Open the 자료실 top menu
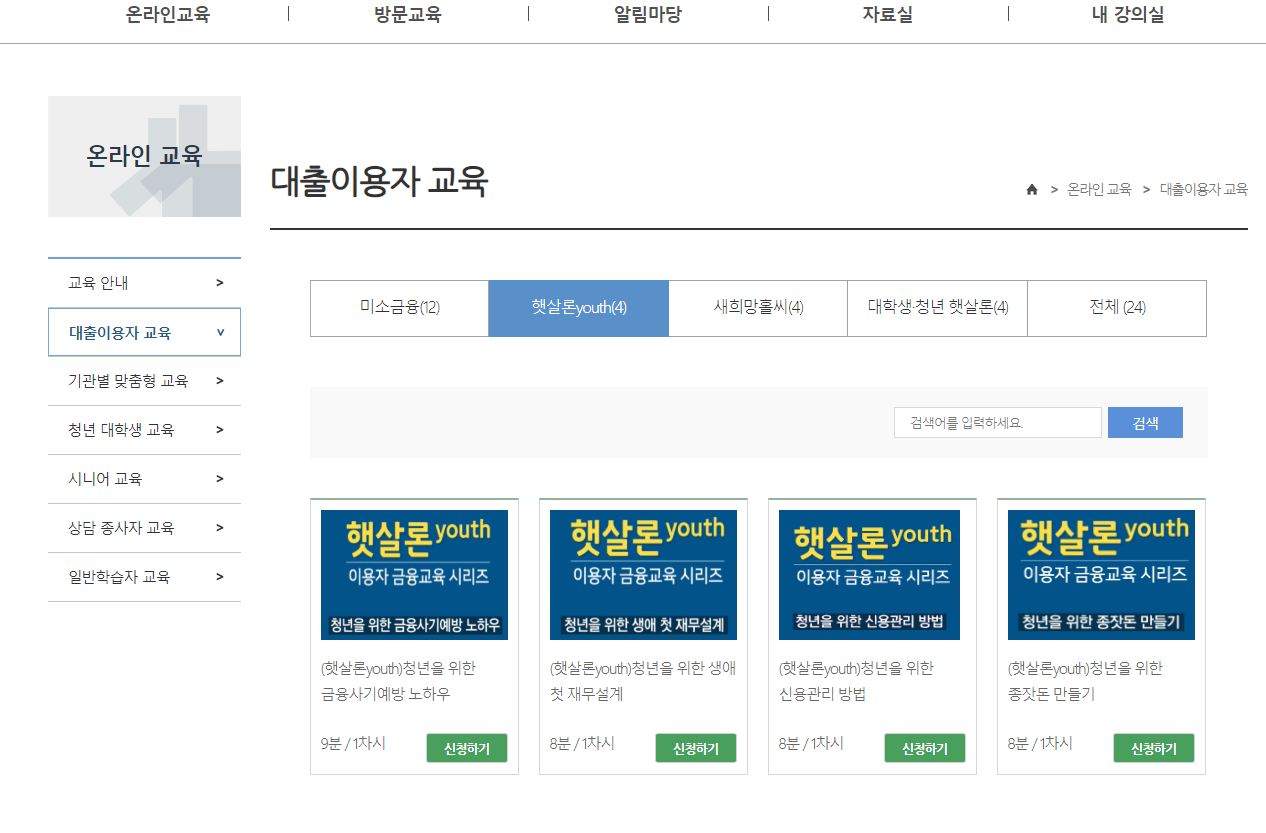 point(888,15)
